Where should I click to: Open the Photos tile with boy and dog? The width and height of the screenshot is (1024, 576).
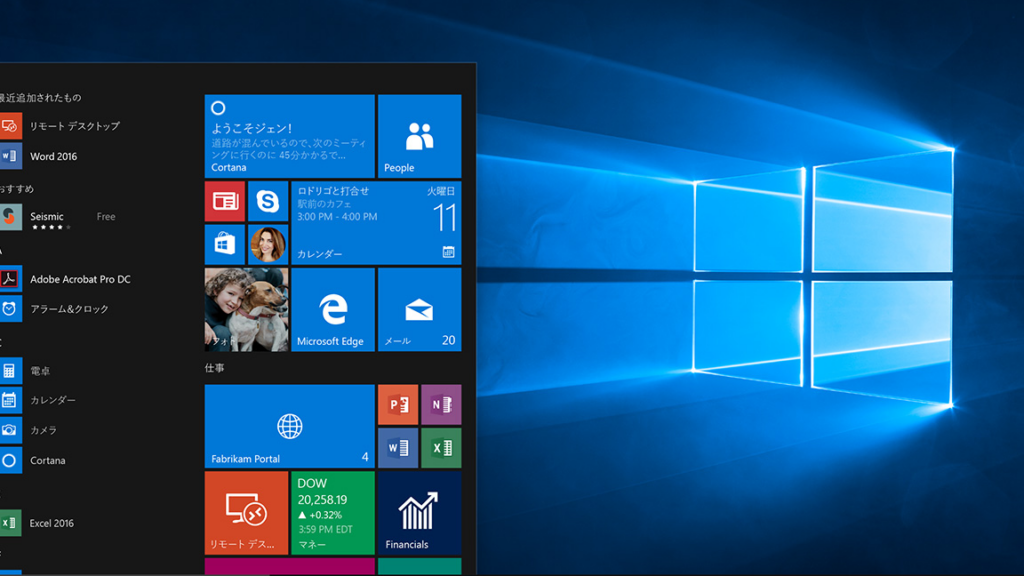(x=246, y=309)
